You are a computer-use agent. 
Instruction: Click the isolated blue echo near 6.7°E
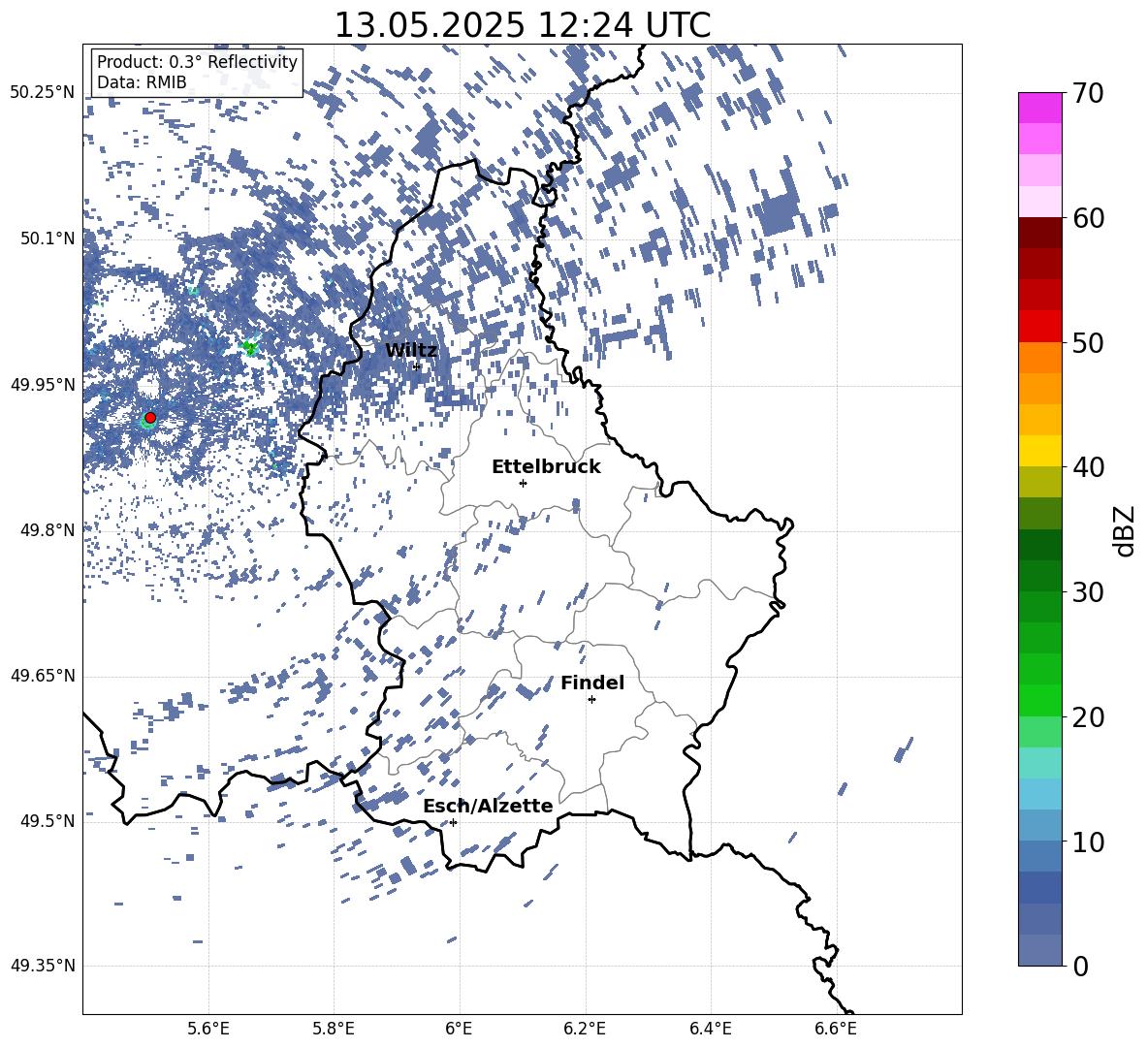click(x=904, y=750)
